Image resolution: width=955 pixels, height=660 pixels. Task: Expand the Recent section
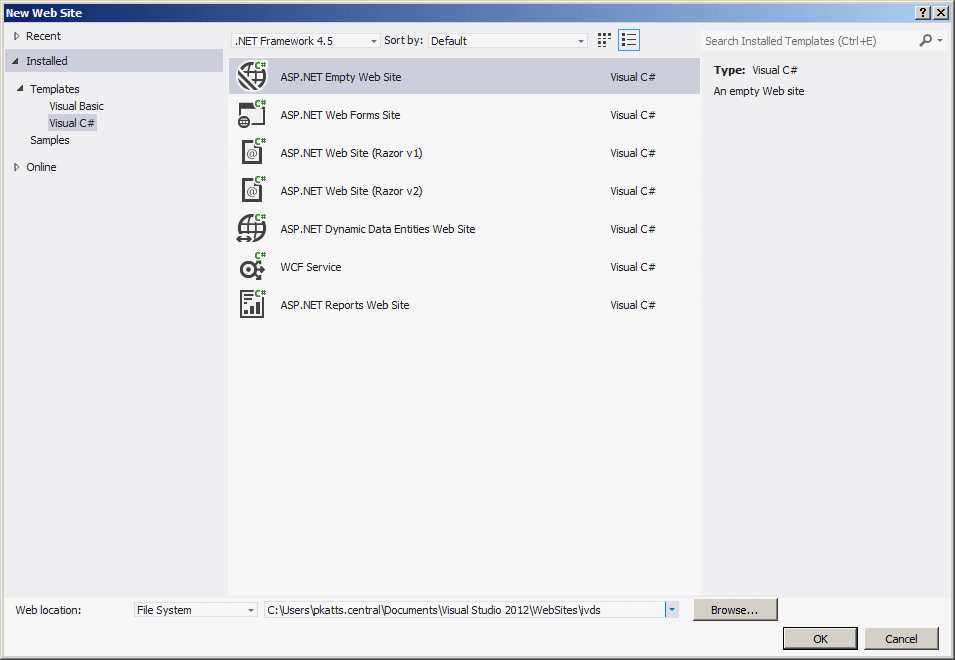click(16, 36)
